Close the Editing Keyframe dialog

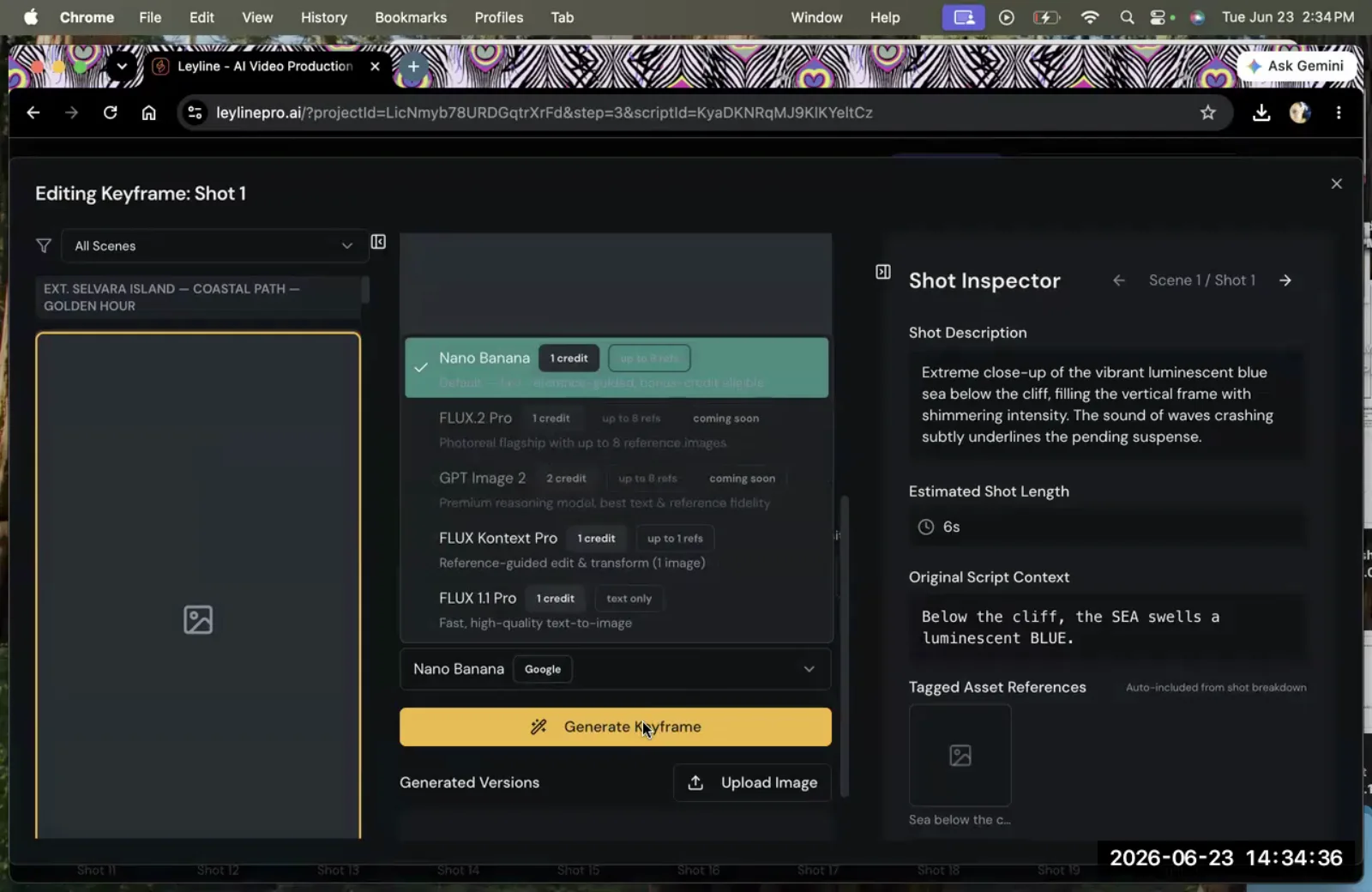click(x=1336, y=184)
